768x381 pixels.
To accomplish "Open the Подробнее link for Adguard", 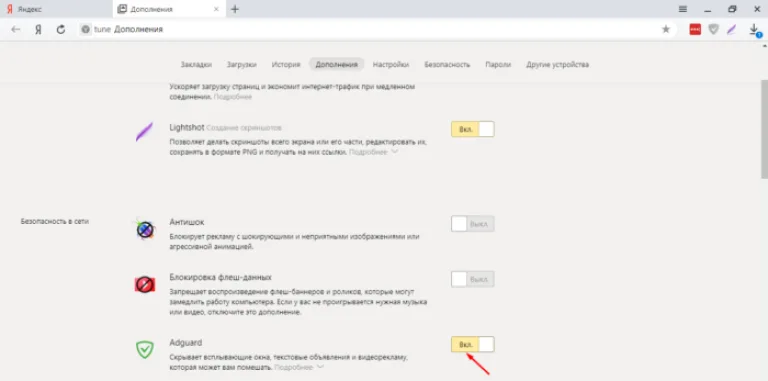I will tap(293, 367).
